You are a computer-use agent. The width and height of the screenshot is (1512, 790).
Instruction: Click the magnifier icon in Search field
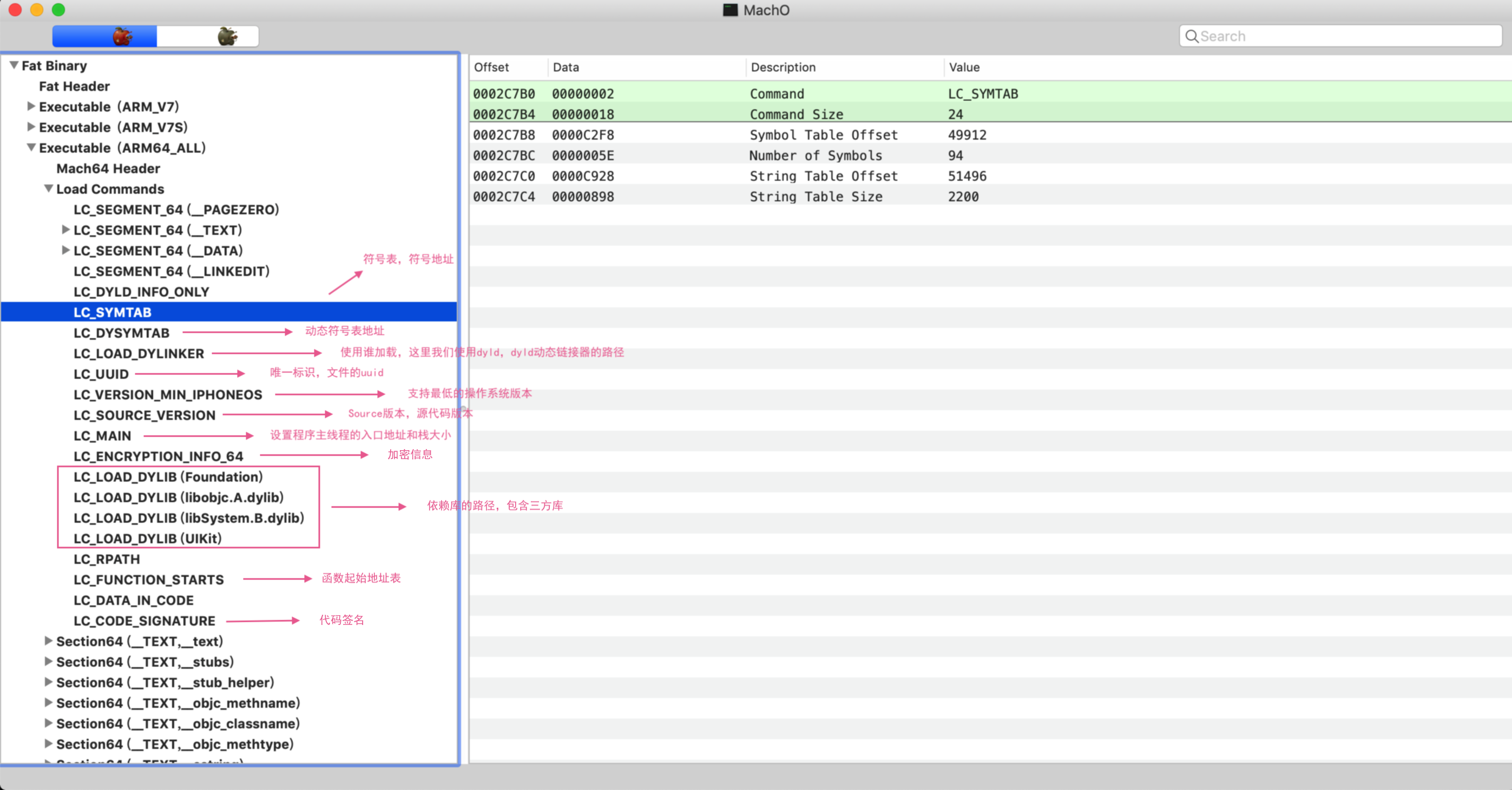tap(1192, 36)
